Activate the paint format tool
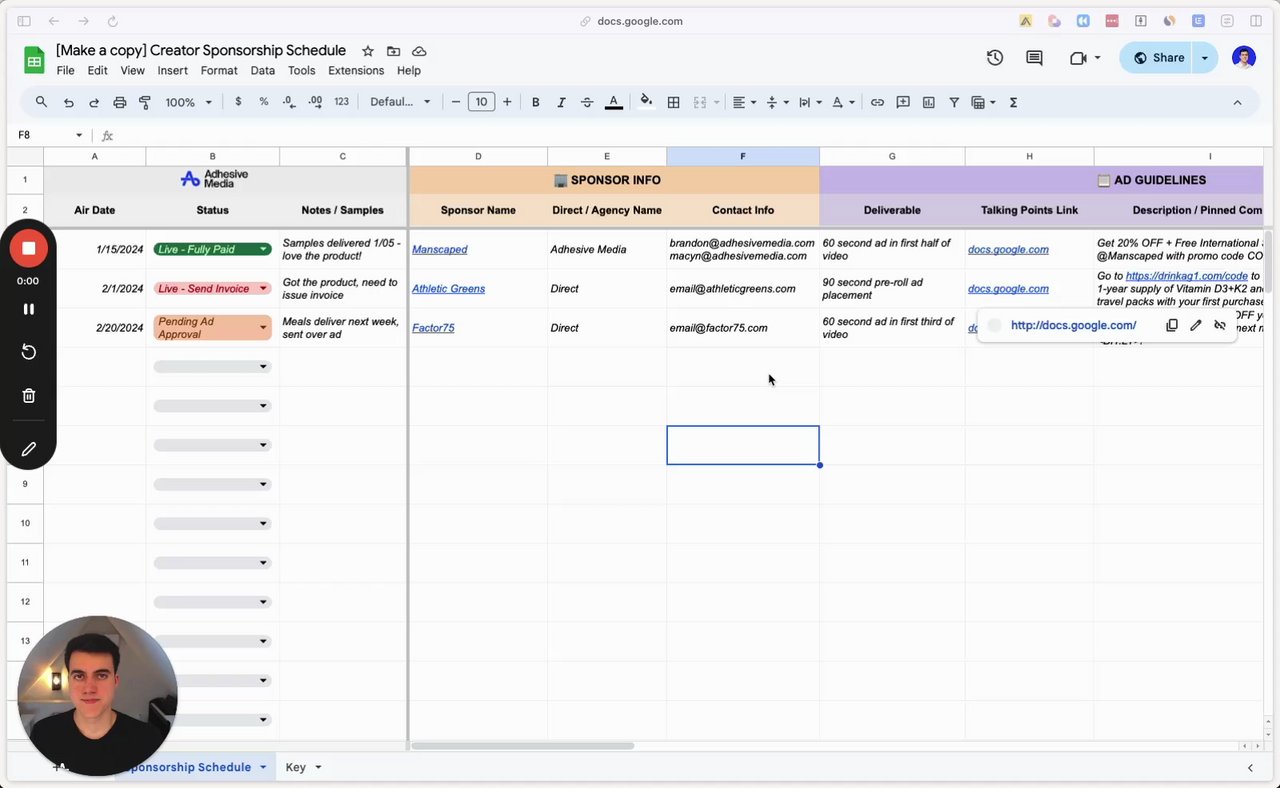The height and width of the screenshot is (788, 1280). pos(145,102)
